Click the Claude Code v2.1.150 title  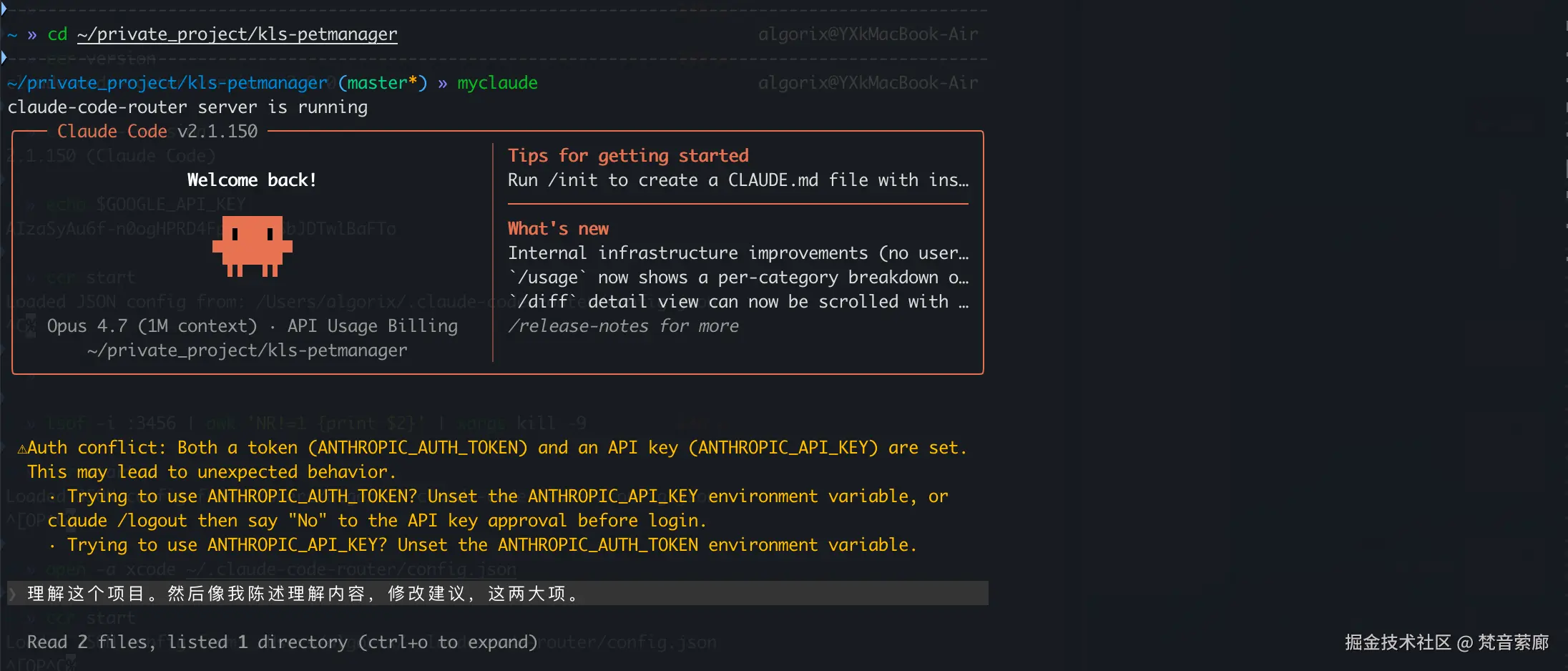[157, 132]
